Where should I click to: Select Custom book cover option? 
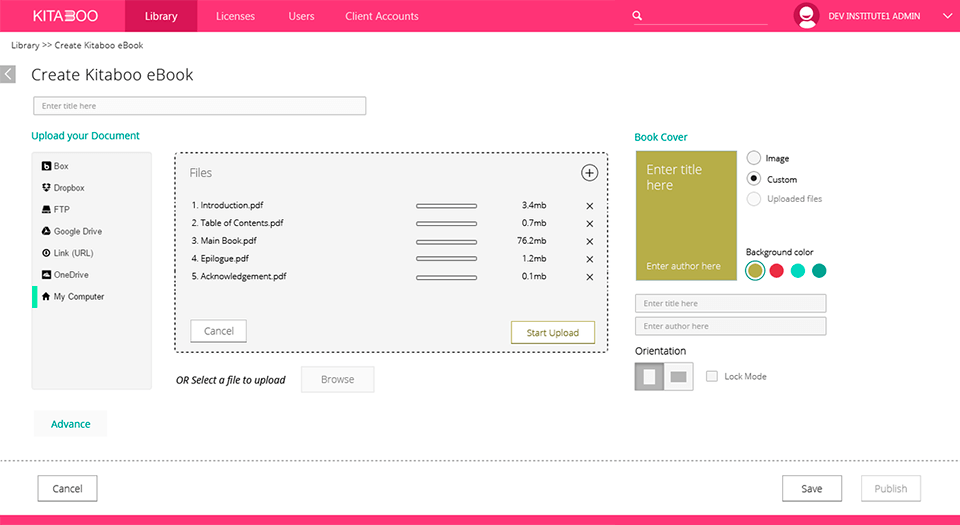pos(754,179)
